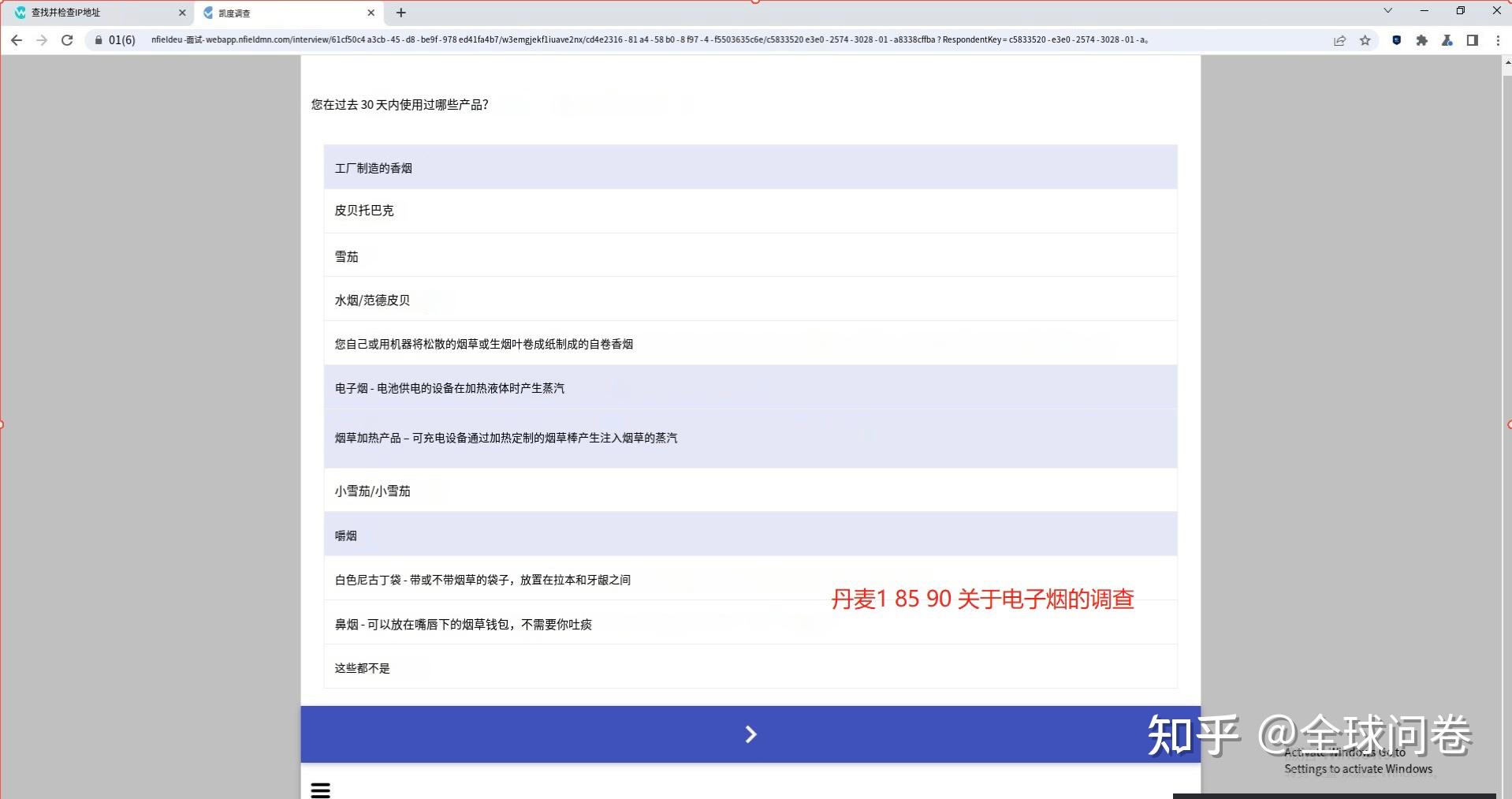Bookmark this page with the star icon

(1365, 40)
